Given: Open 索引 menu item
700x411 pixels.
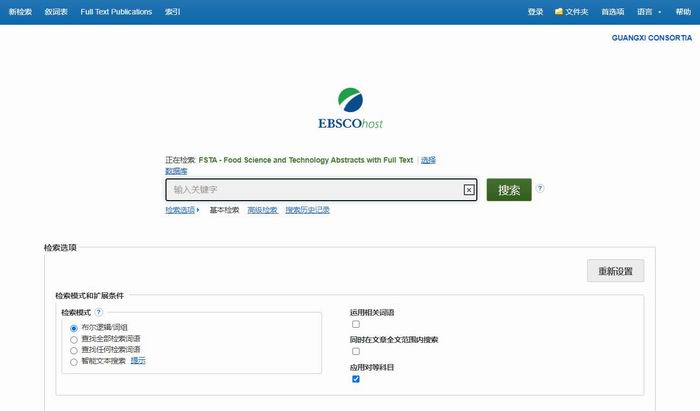Looking at the screenshot, I should (x=172, y=12).
